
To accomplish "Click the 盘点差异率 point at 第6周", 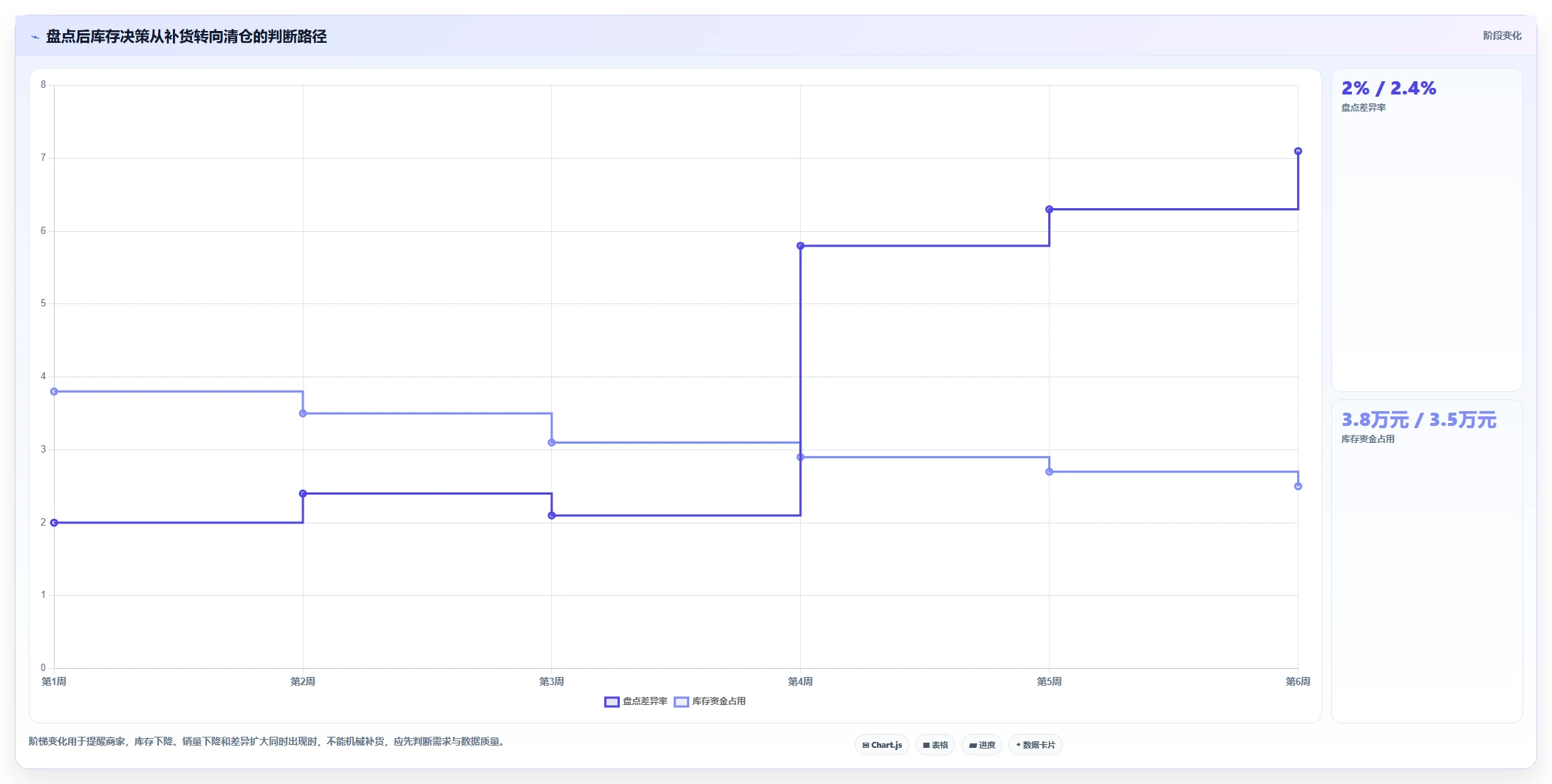I will tap(1298, 151).
